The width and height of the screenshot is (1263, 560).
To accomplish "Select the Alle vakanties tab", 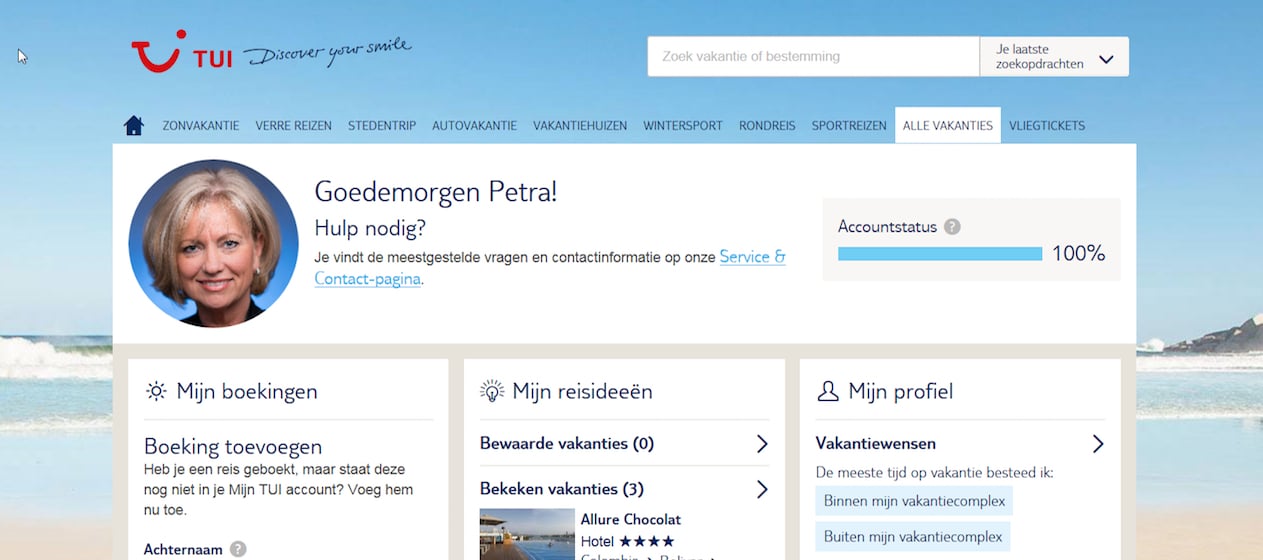I will (x=948, y=126).
